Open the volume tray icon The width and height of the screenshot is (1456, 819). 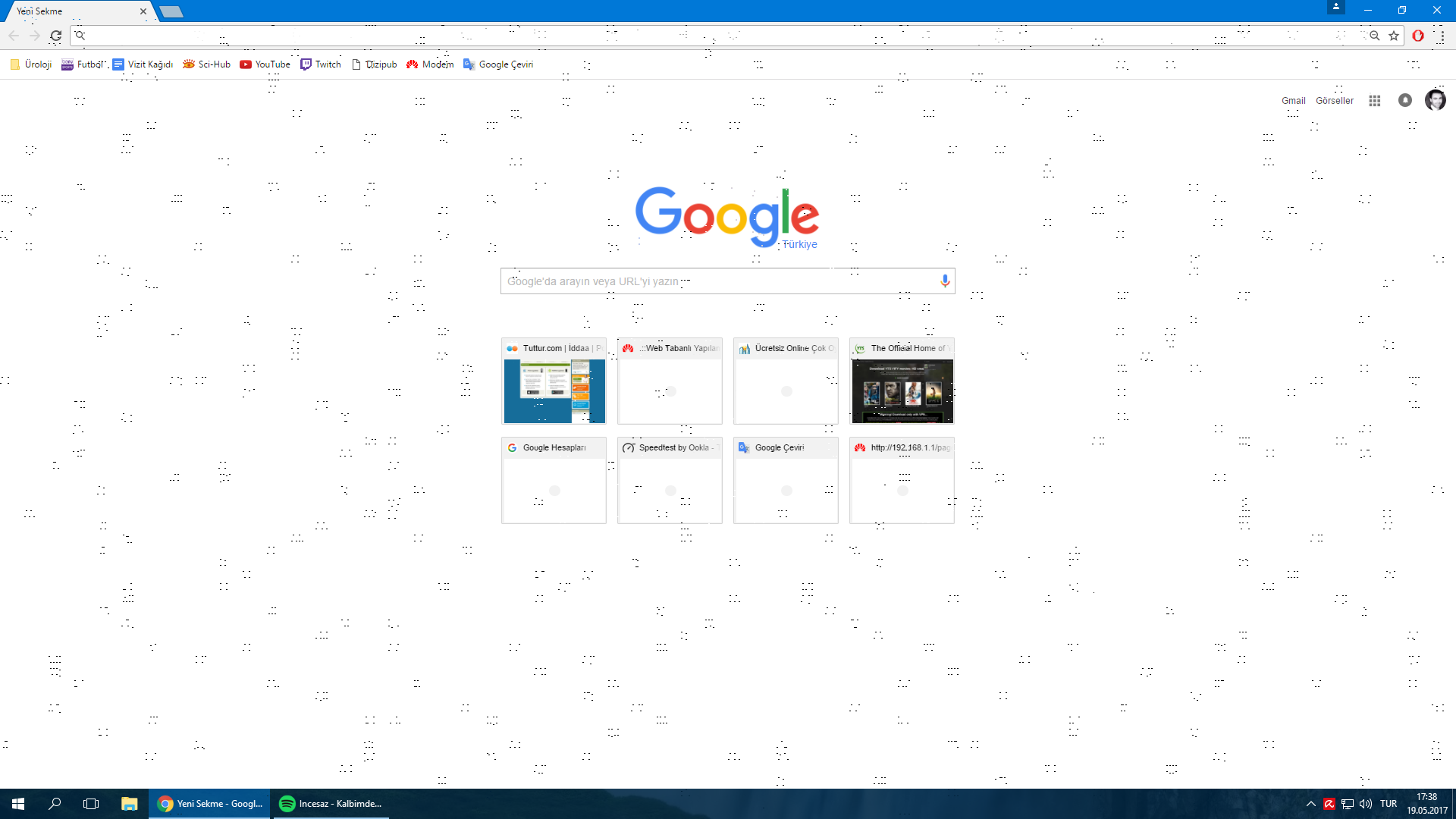(x=1366, y=804)
